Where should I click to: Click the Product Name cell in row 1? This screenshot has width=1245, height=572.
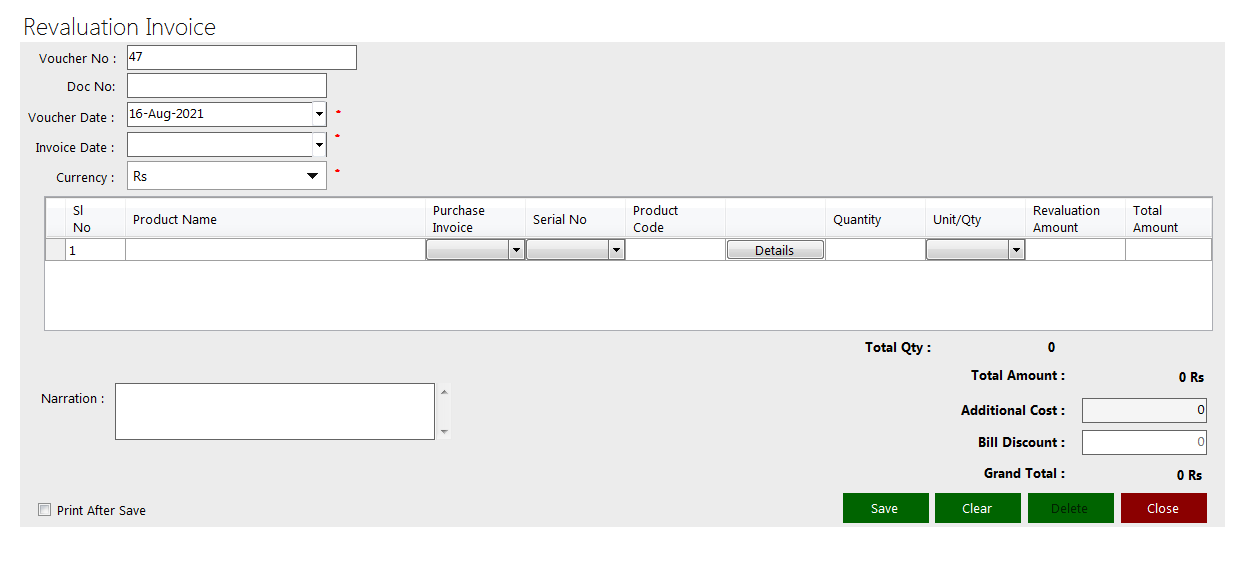pos(275,250)
